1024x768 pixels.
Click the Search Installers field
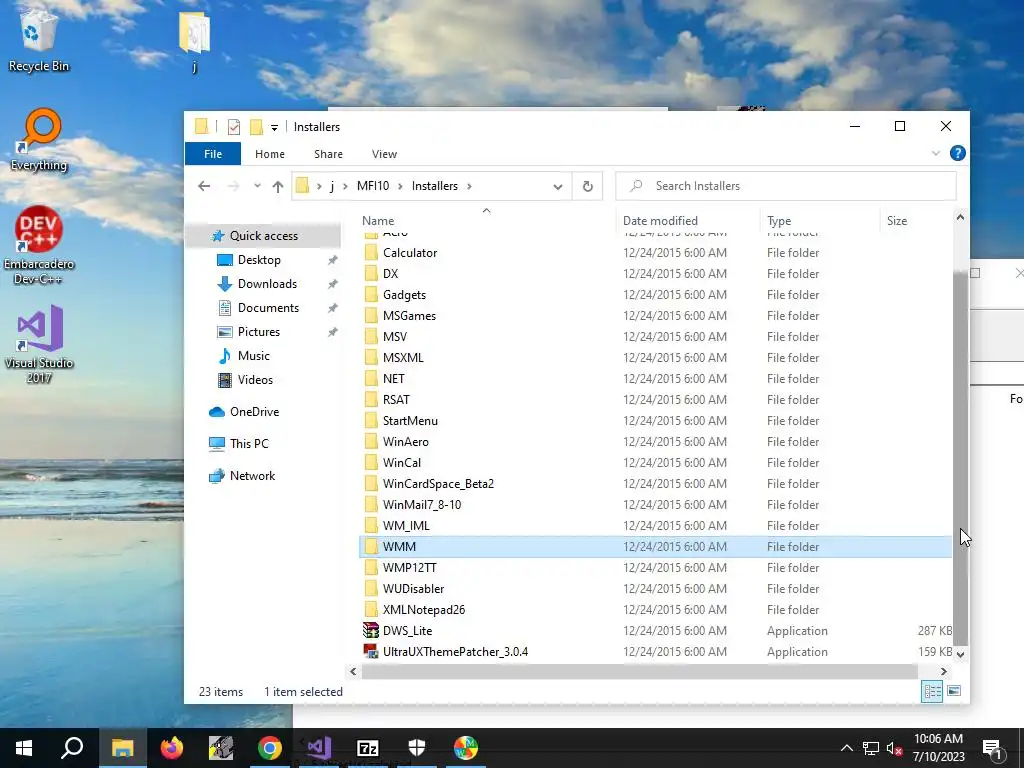tap(786, 186)
